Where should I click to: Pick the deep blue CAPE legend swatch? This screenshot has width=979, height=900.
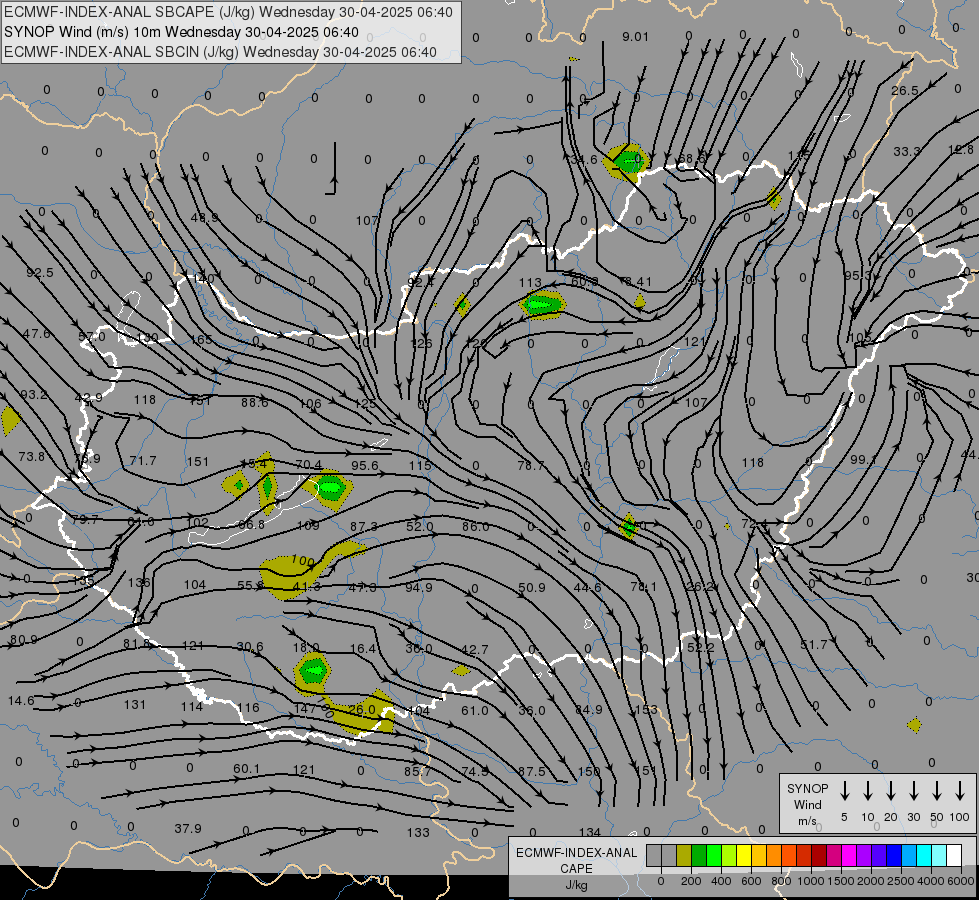(893, 856)
